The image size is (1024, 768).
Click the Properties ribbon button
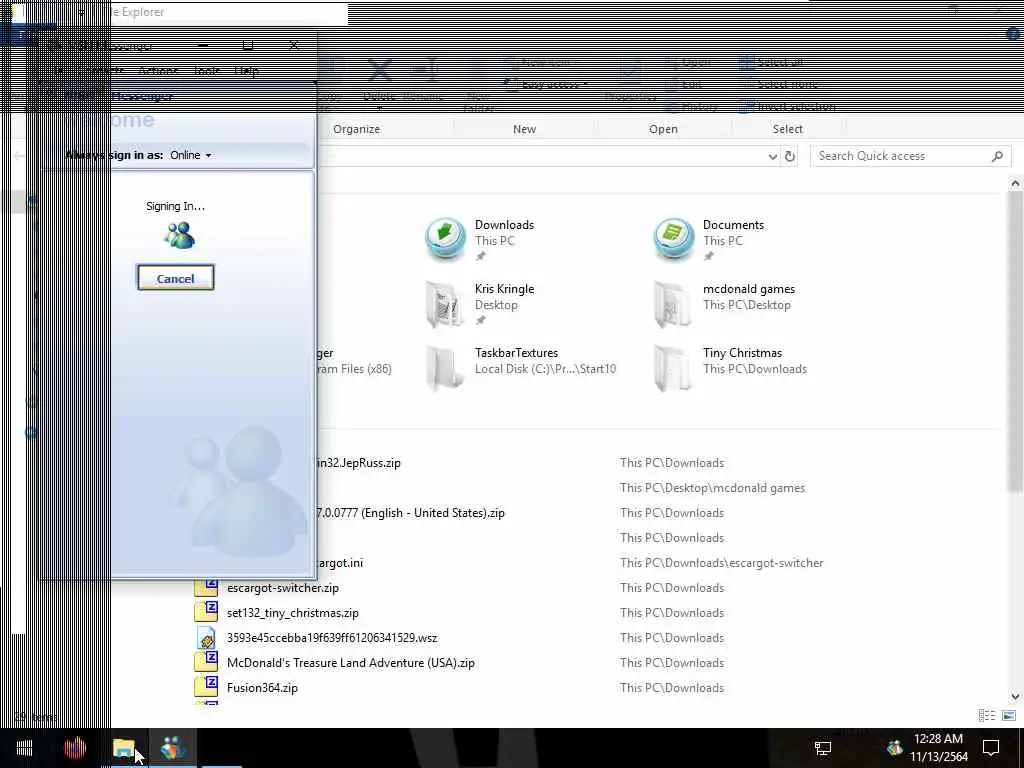tap(630, 80)
